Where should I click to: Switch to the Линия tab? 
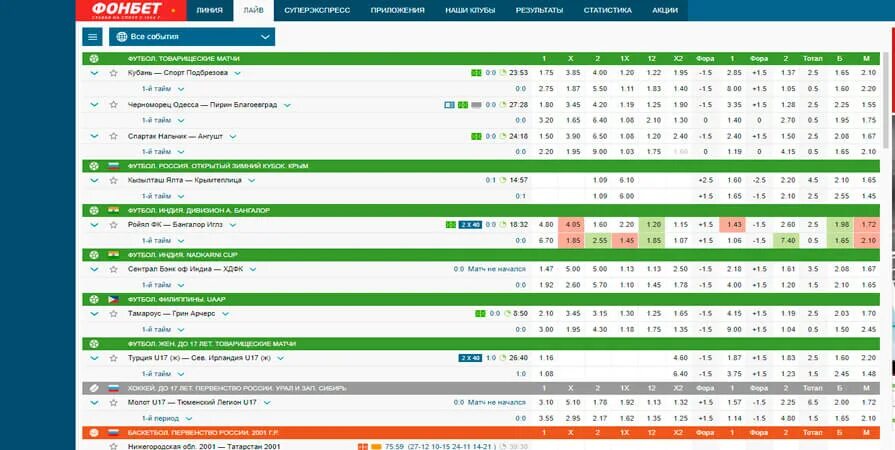209,10
